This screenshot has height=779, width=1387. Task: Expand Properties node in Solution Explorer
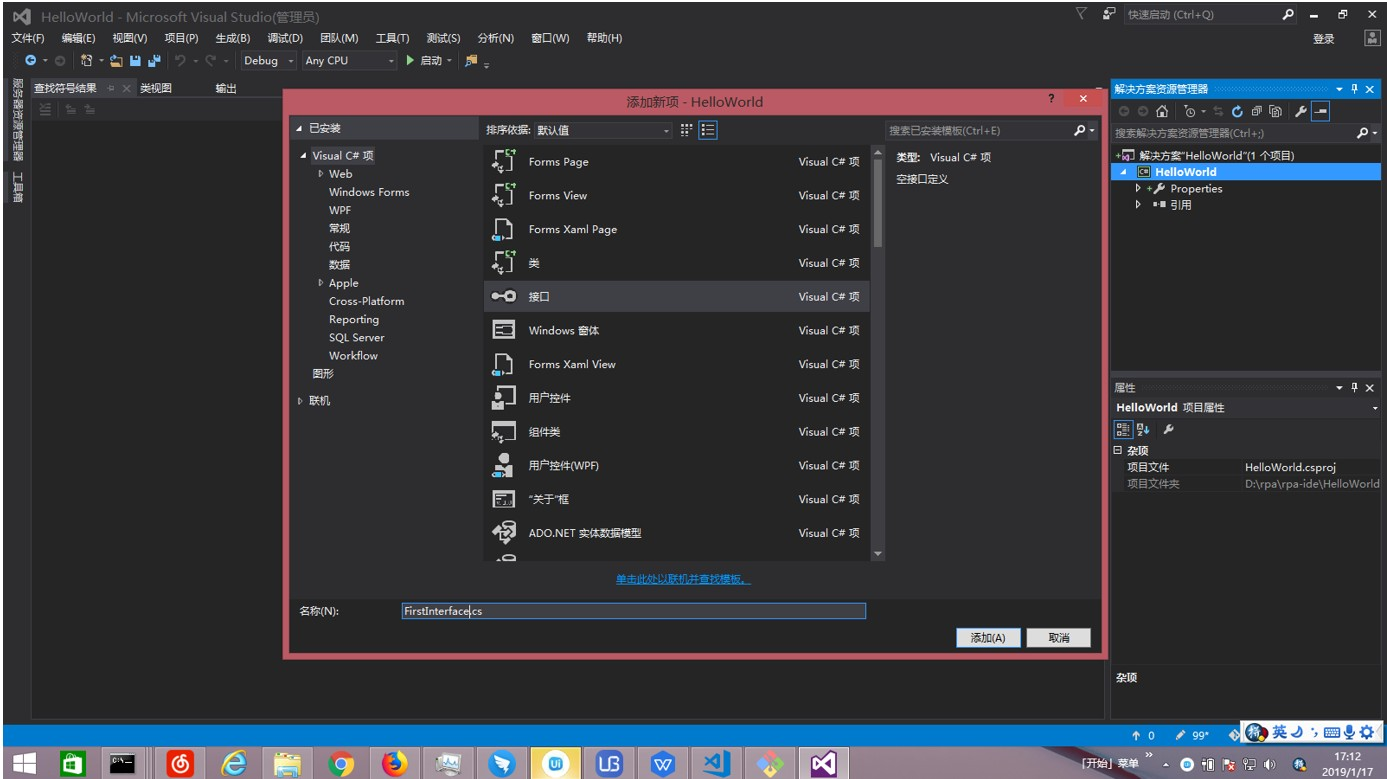[1138, 188]
